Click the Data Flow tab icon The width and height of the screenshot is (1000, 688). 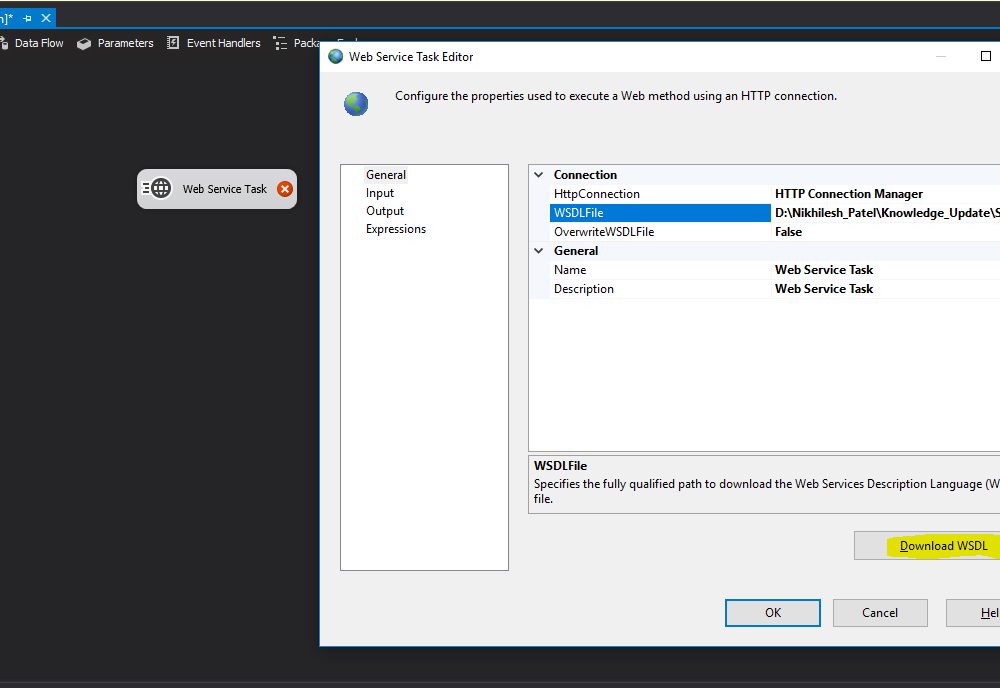(x=4, y=43)
